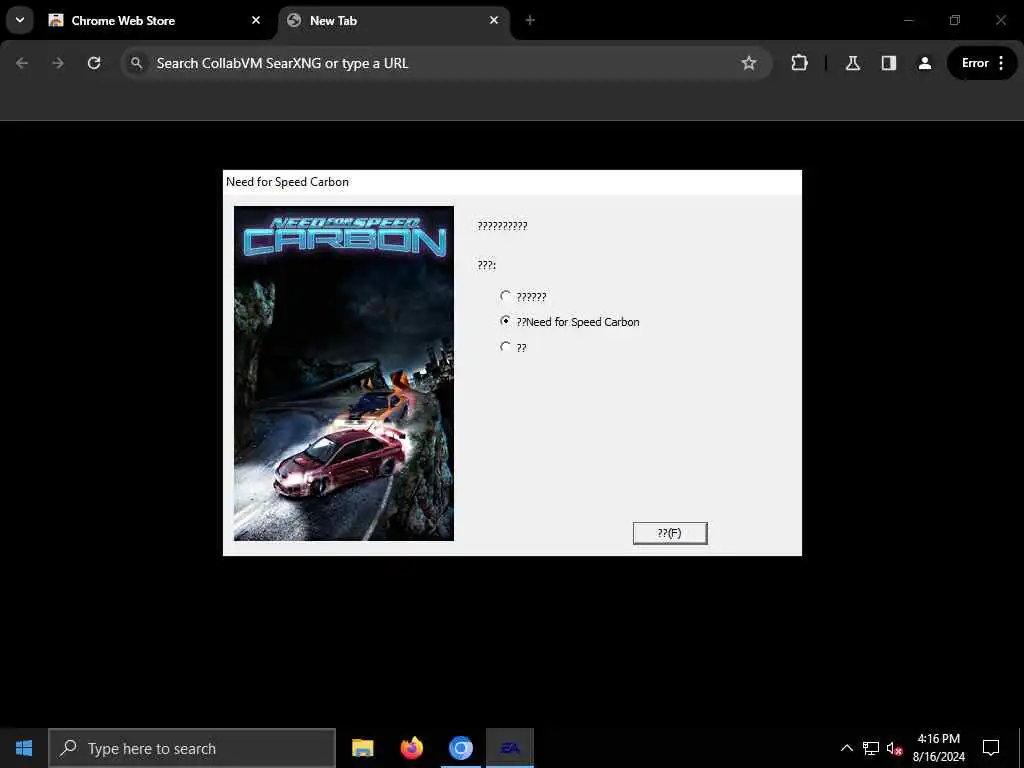Image resolution: width=1024 pixels, height=768 pixels.
Task: Open the Extensions puzzle icon
Action: pyautogui.click(x=799, y=63)
